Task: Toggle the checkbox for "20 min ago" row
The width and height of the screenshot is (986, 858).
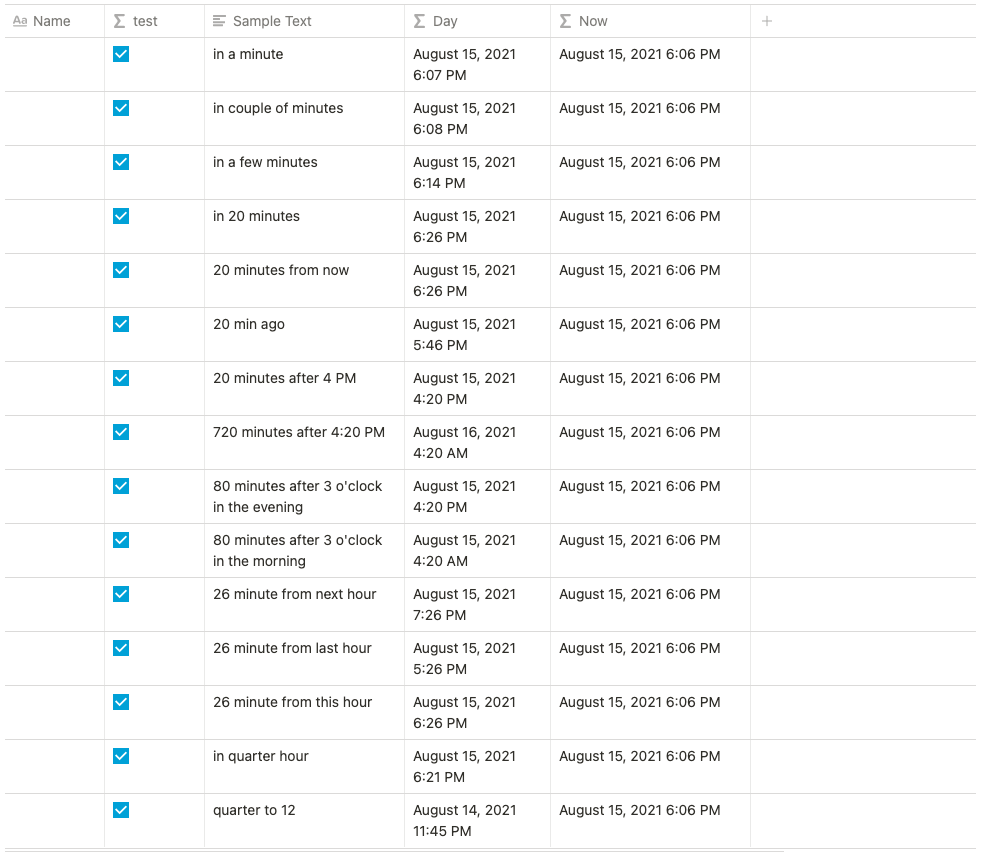Action: point(121,324)
